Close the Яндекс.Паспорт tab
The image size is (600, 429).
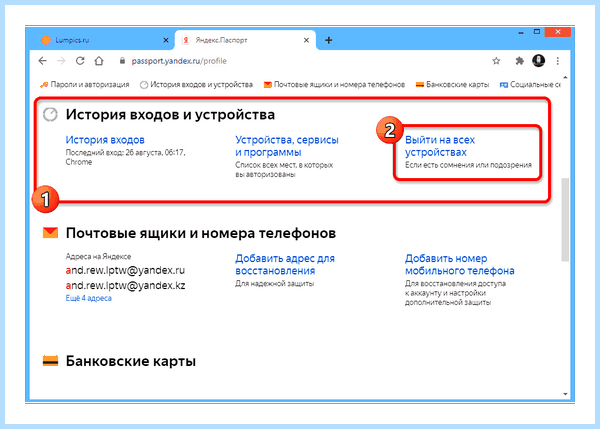pyautogui.click(x=307, y=40)
